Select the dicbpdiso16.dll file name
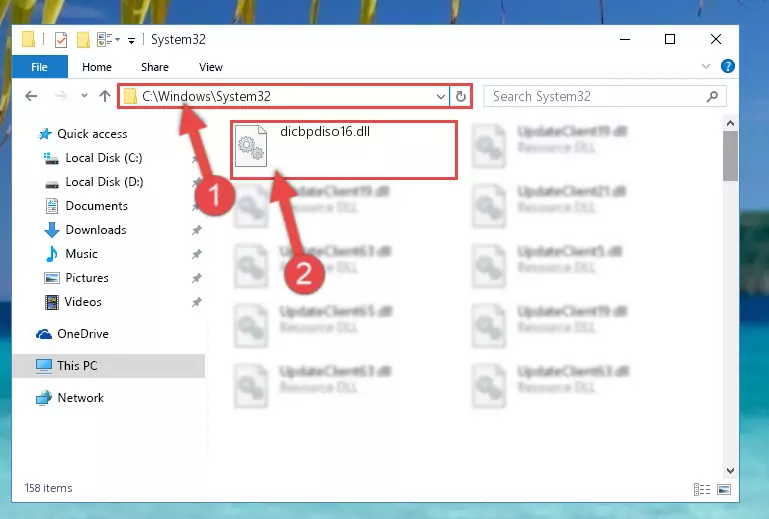The image size is (769, 519). (x=325, y=131)
